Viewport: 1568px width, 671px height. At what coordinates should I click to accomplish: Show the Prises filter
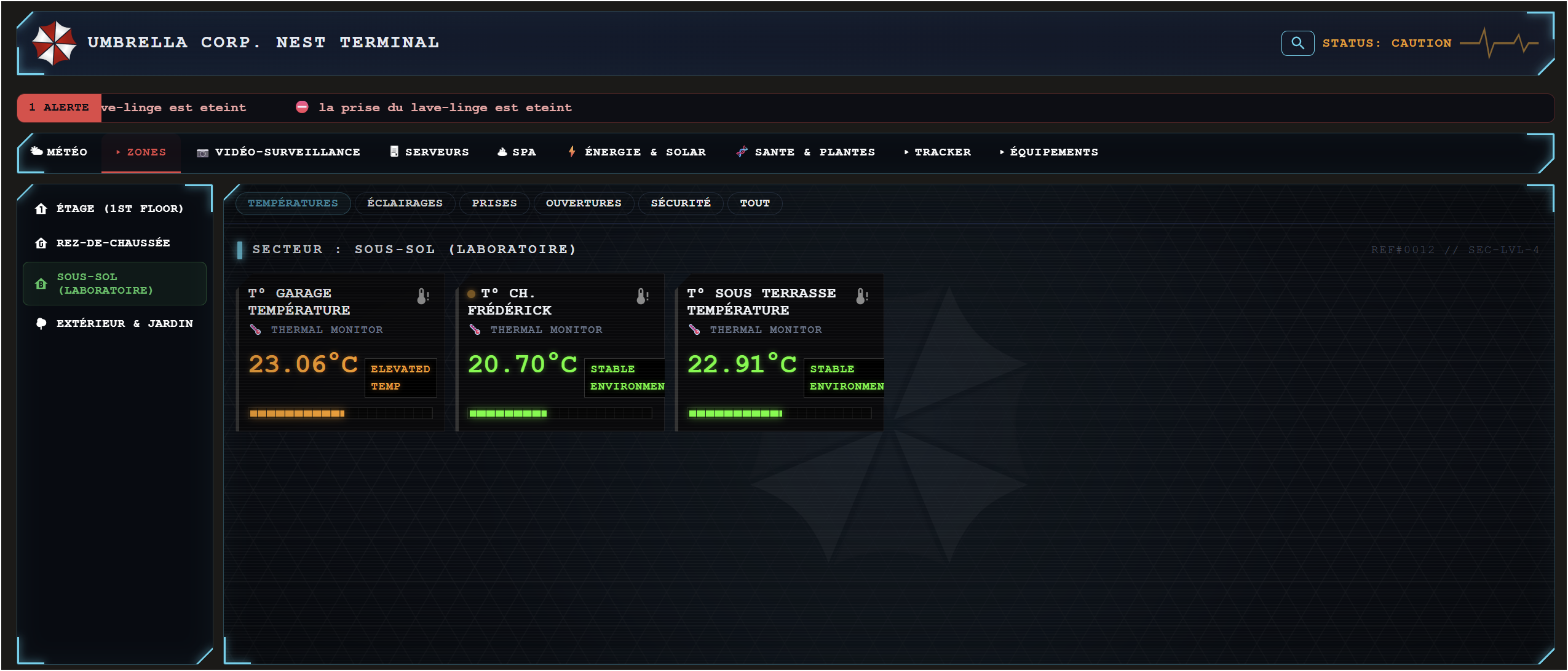(494, 203)
